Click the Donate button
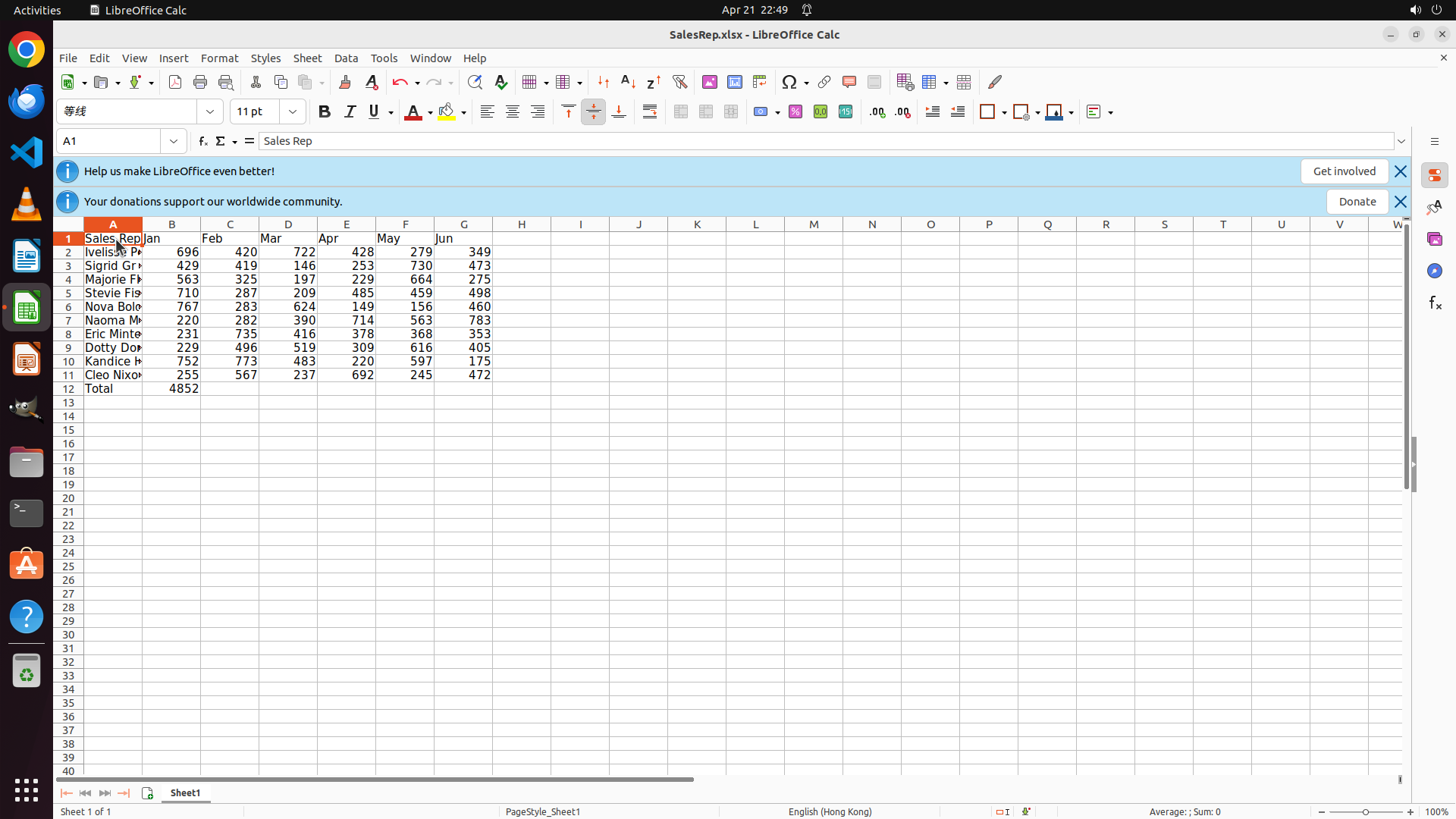 point(1357,202)
